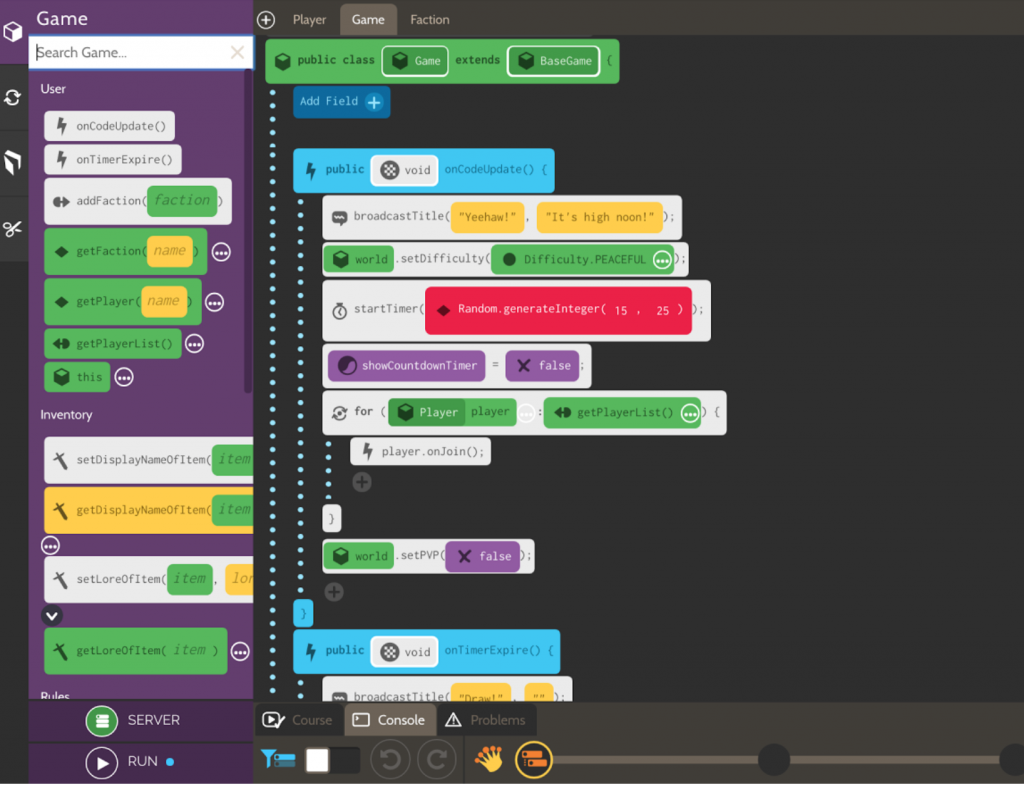Click the plus icon to add a class tab
This screenshot has width=1024, height=785.
(x=266, y=20)
